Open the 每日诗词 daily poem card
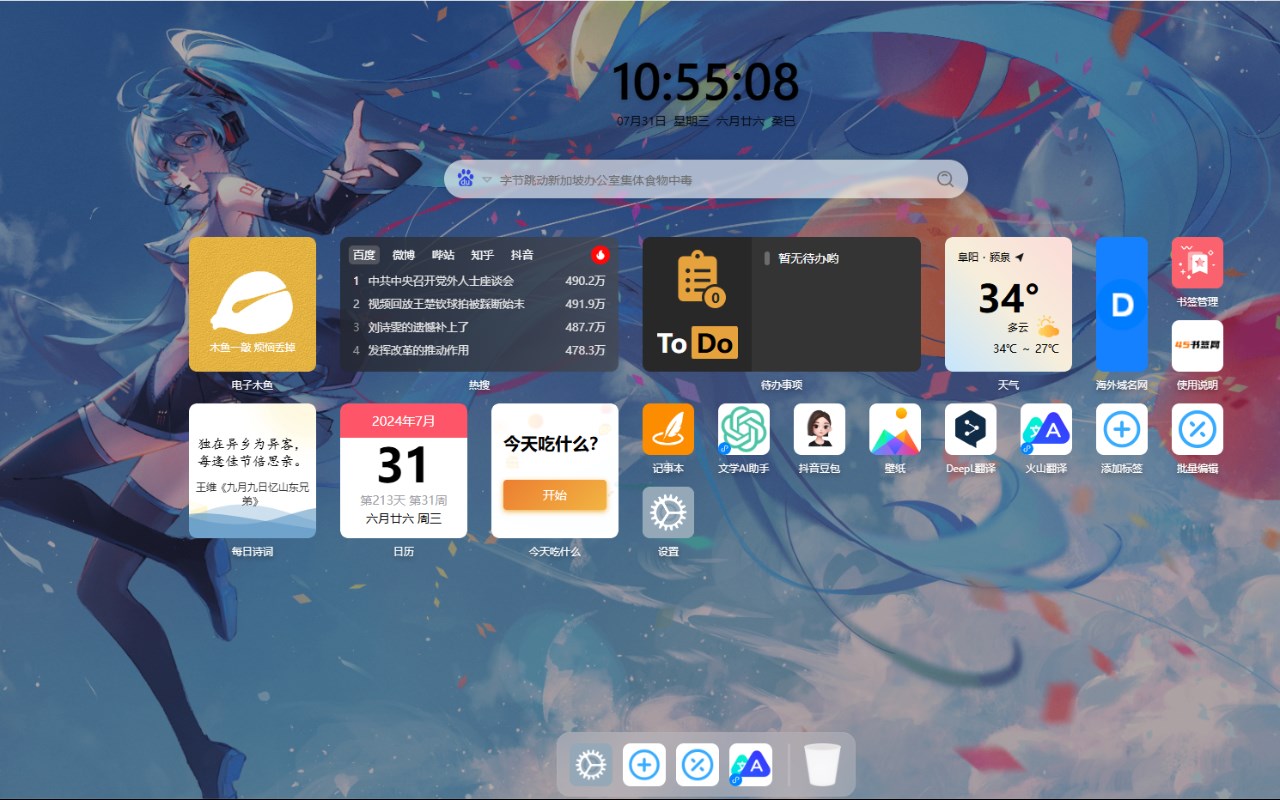 (252, 471)
